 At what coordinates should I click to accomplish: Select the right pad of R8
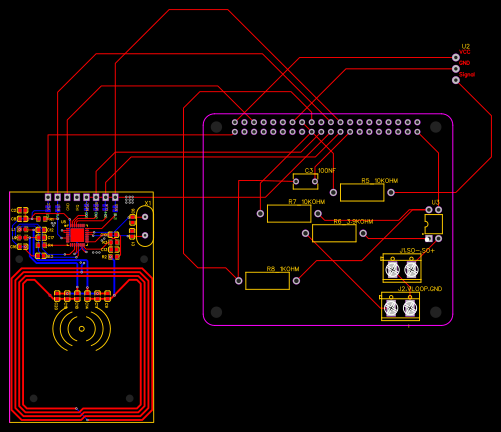click(x=296, y=281)
